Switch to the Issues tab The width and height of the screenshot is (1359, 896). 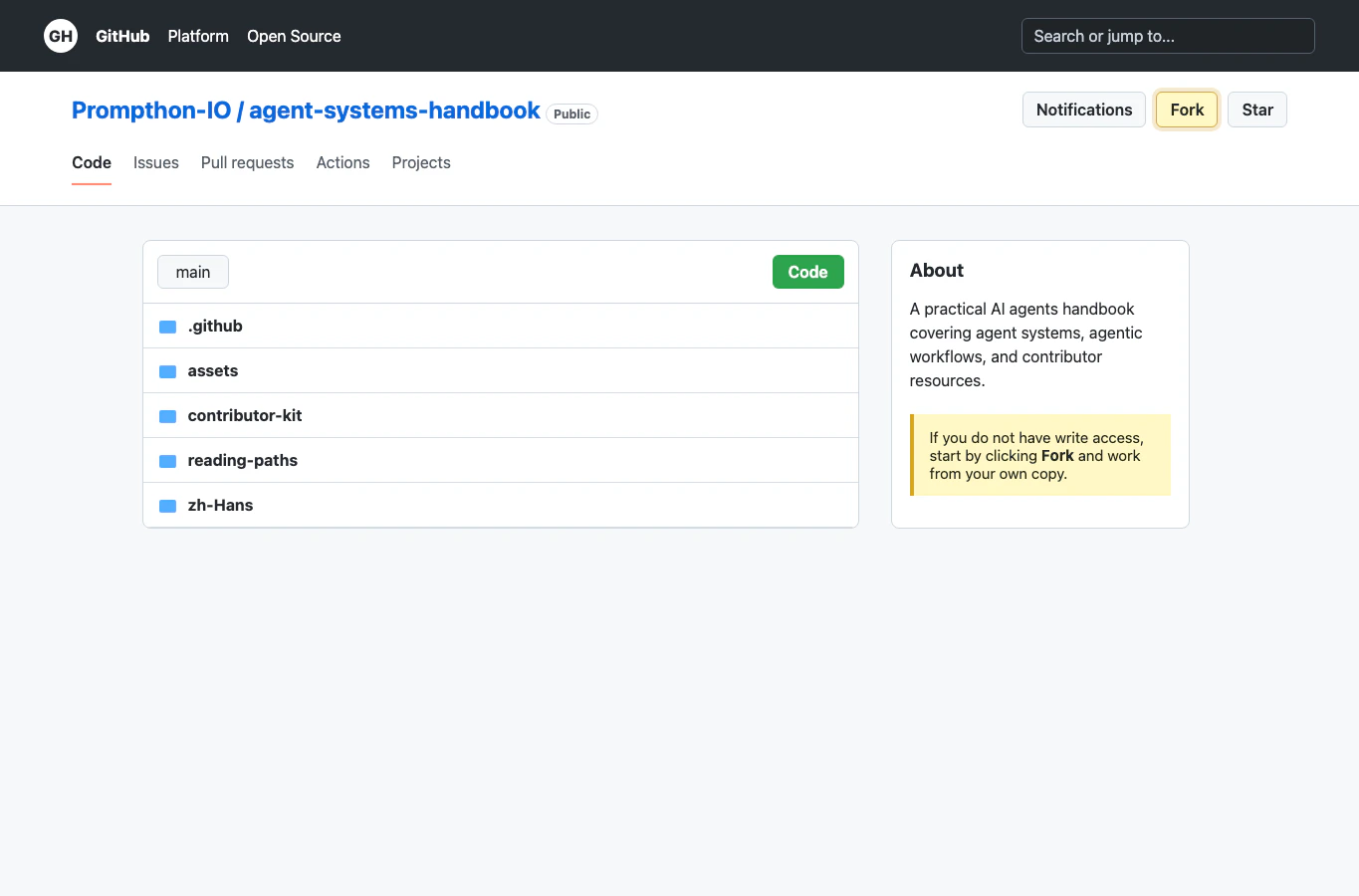click(156, 162)
